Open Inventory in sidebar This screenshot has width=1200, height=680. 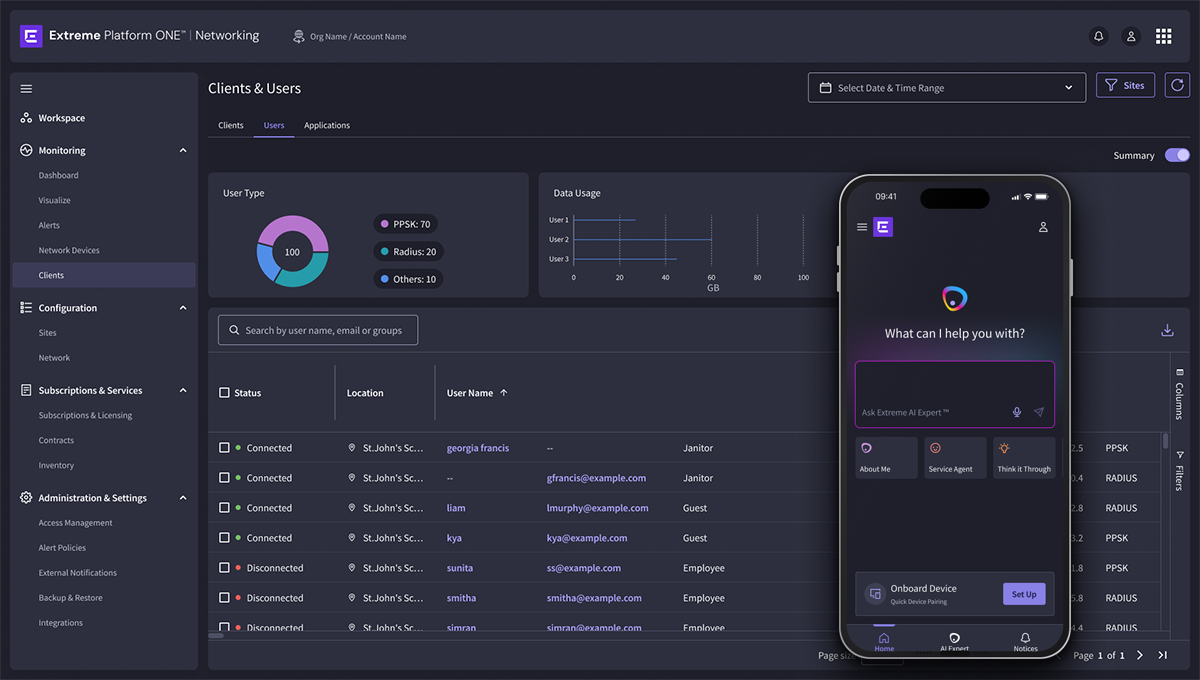click(x=56, y=465)
